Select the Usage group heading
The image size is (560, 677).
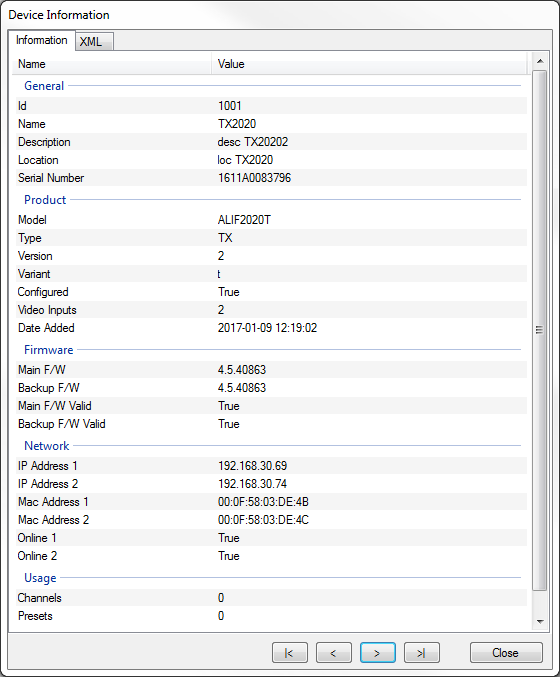(x=40, y=578)
